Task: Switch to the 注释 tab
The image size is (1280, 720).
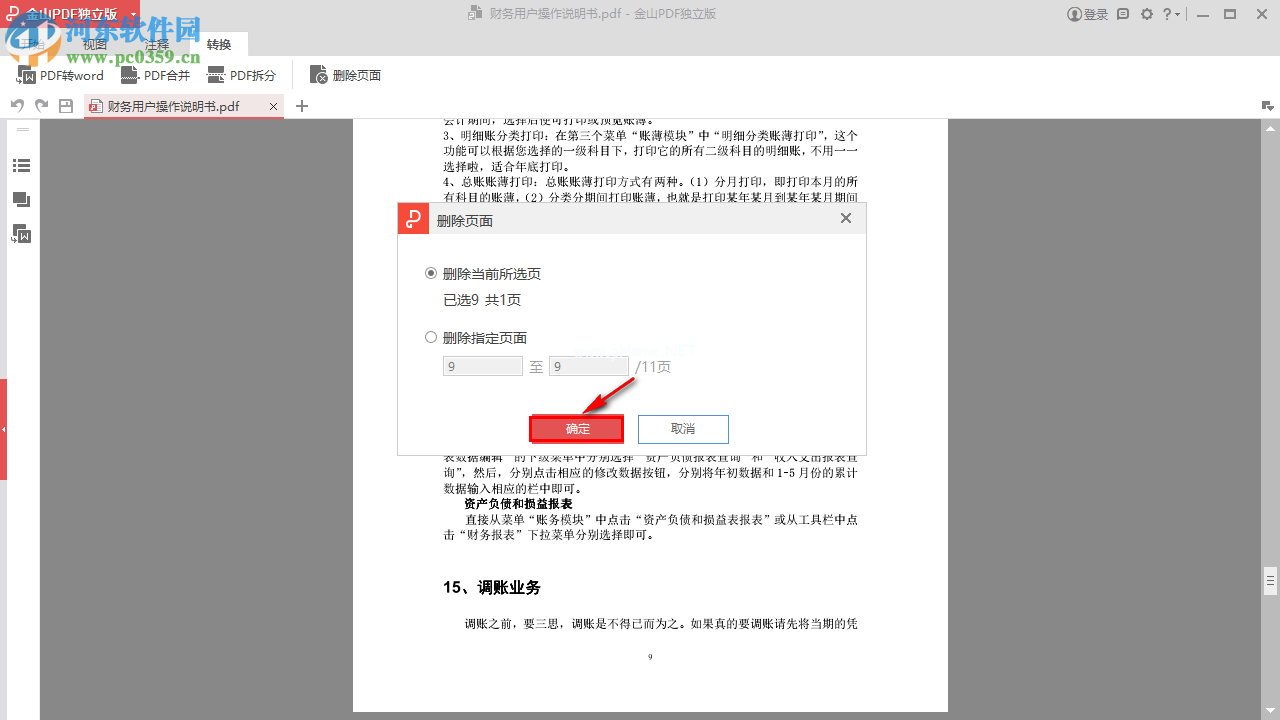Action: coord(157,44)
